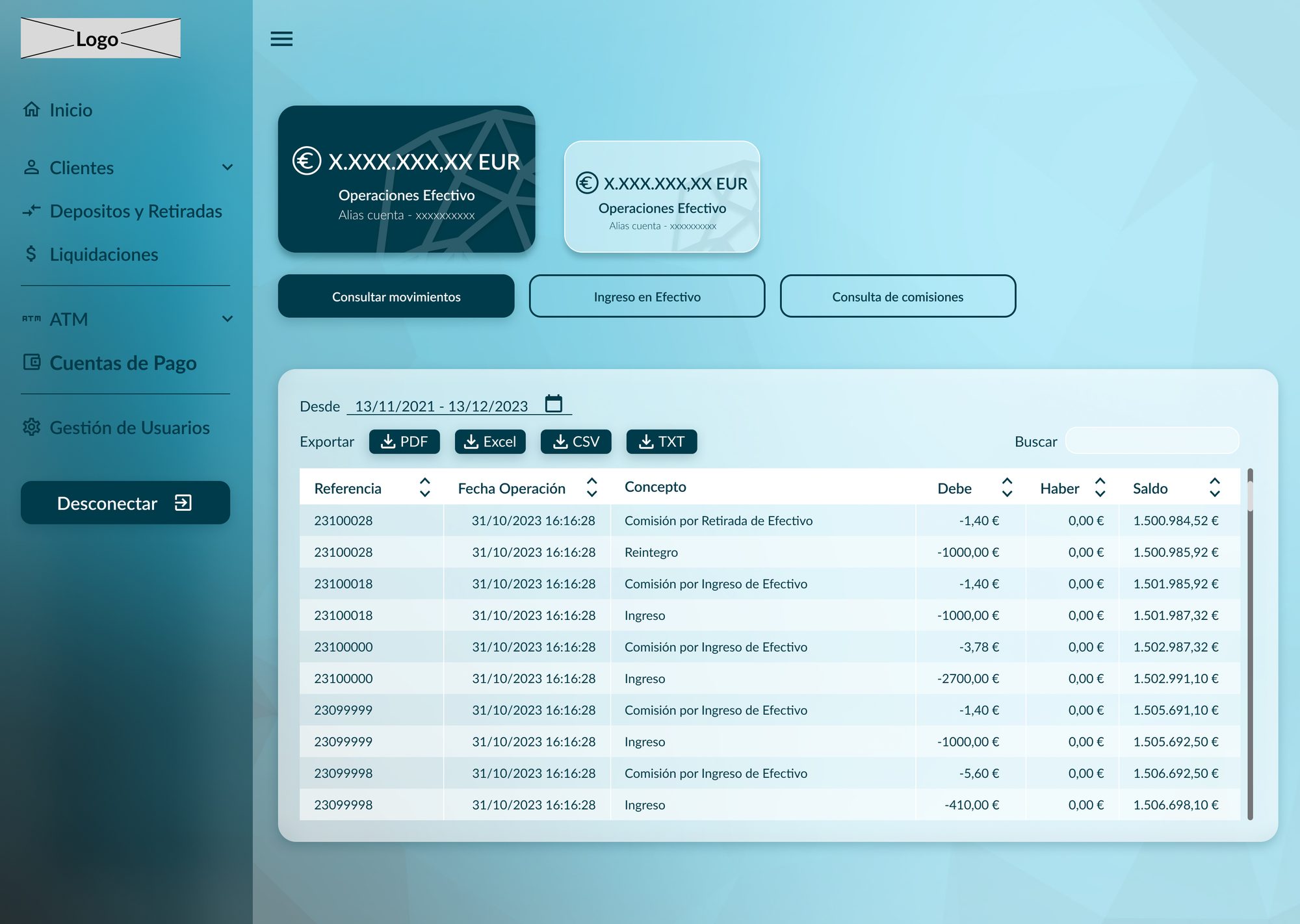1300x924 pixels.
Task: Click the Desde date range field
Action: [459, 406]
